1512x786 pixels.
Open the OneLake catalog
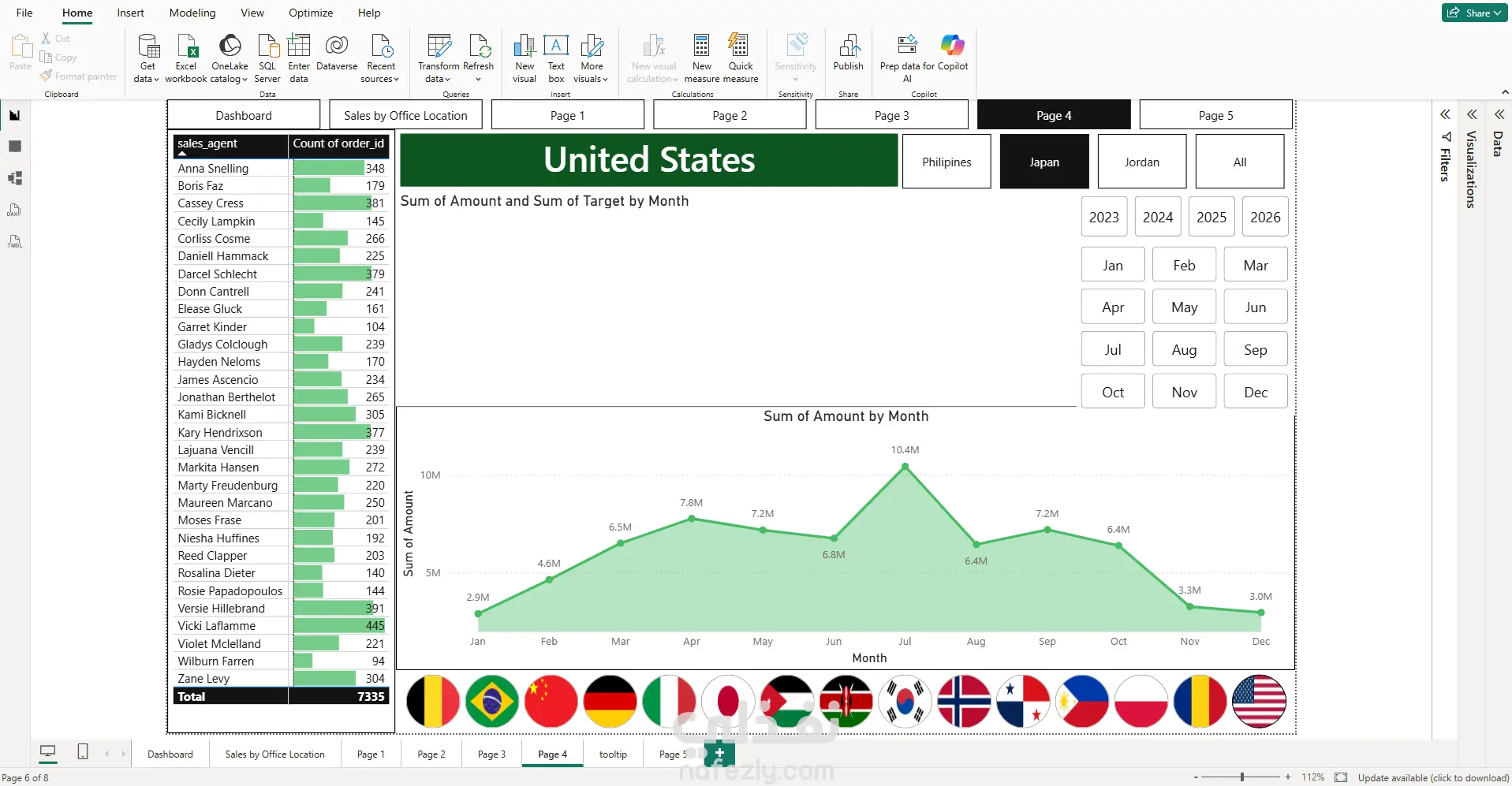(x=230, y=58)
